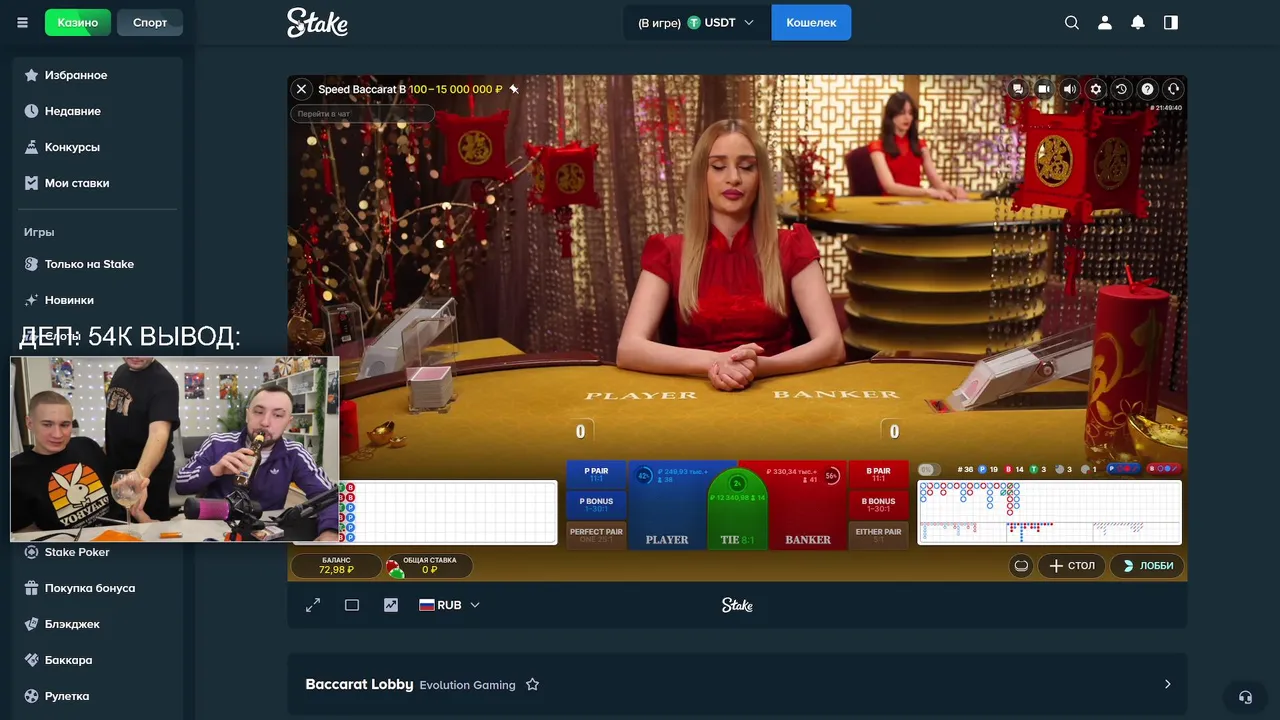Toggle the Player roadmap probe switch
Viewport: 1280px width, 720px height.
1123,469
